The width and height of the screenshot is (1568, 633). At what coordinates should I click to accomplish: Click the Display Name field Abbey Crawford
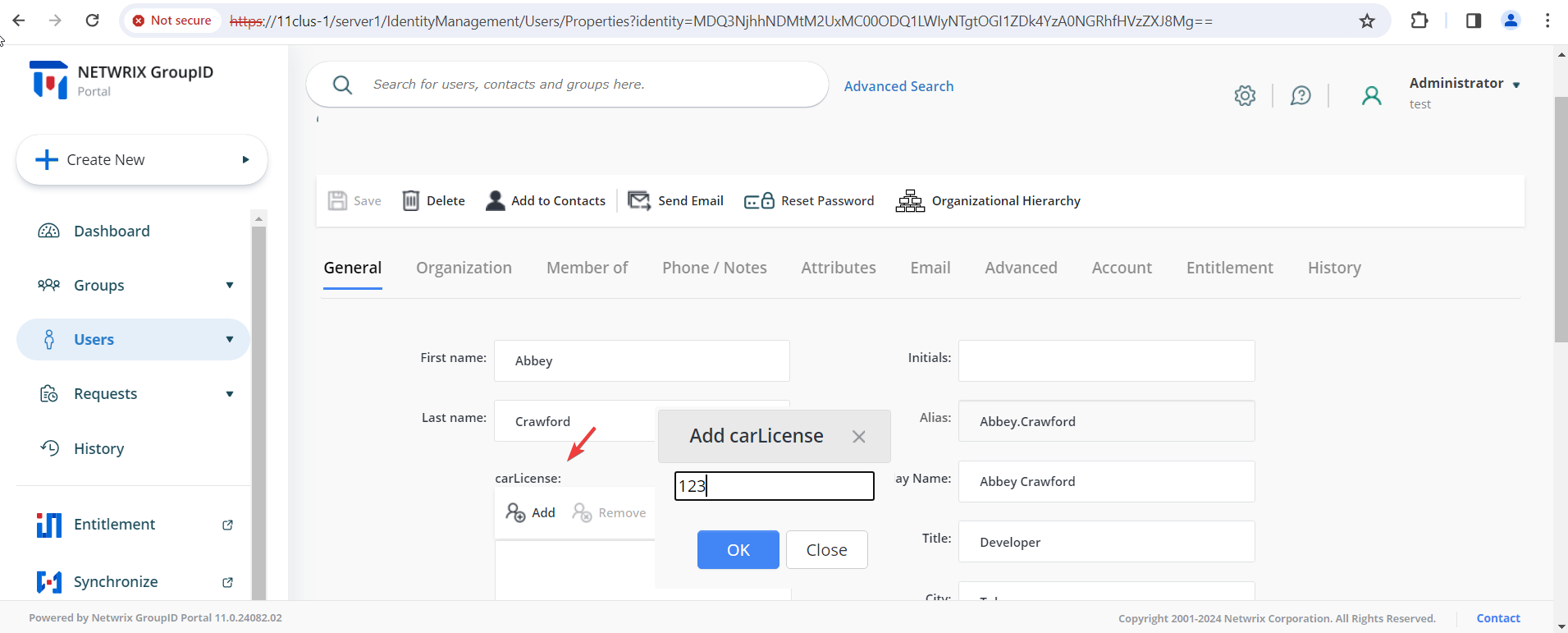click(1107, 482)
